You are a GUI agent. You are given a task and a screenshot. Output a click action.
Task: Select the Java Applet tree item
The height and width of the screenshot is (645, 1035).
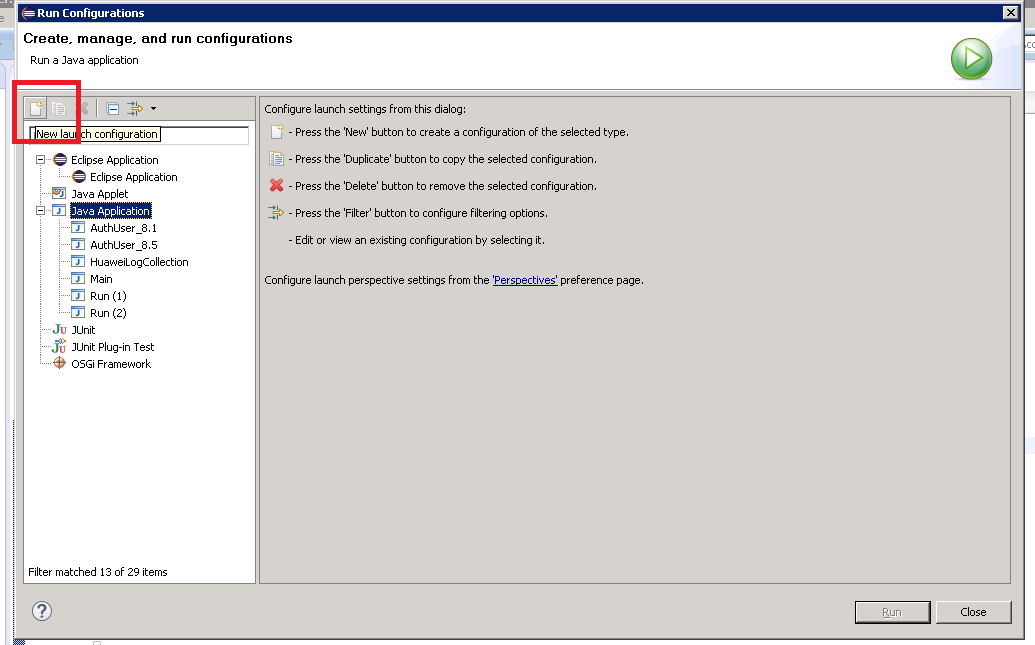pyautogui.click(x=99, y=194)
